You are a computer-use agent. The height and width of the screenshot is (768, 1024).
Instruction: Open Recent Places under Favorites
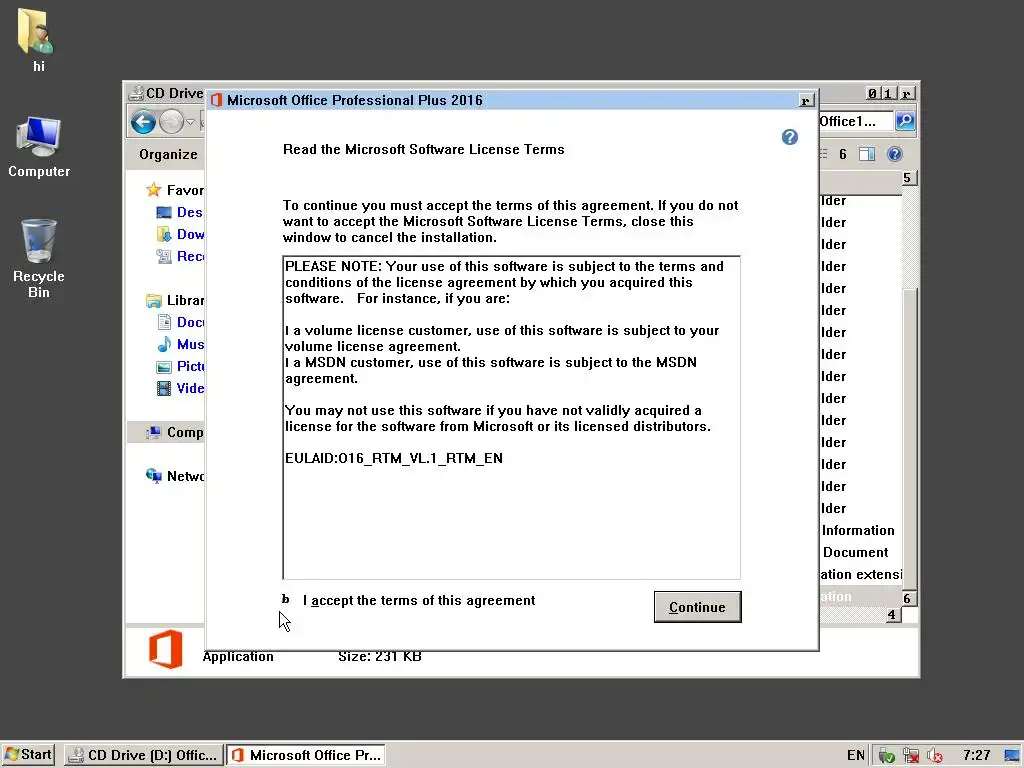[x=180, y=256]
